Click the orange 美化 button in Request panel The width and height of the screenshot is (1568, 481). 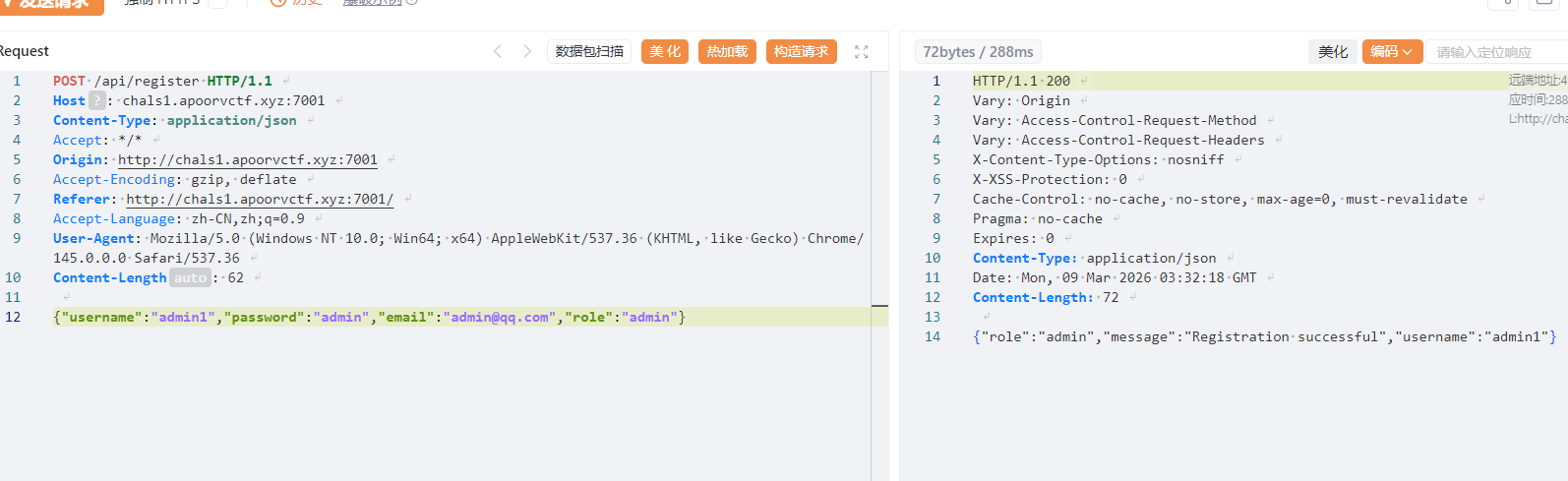(665, 52)
